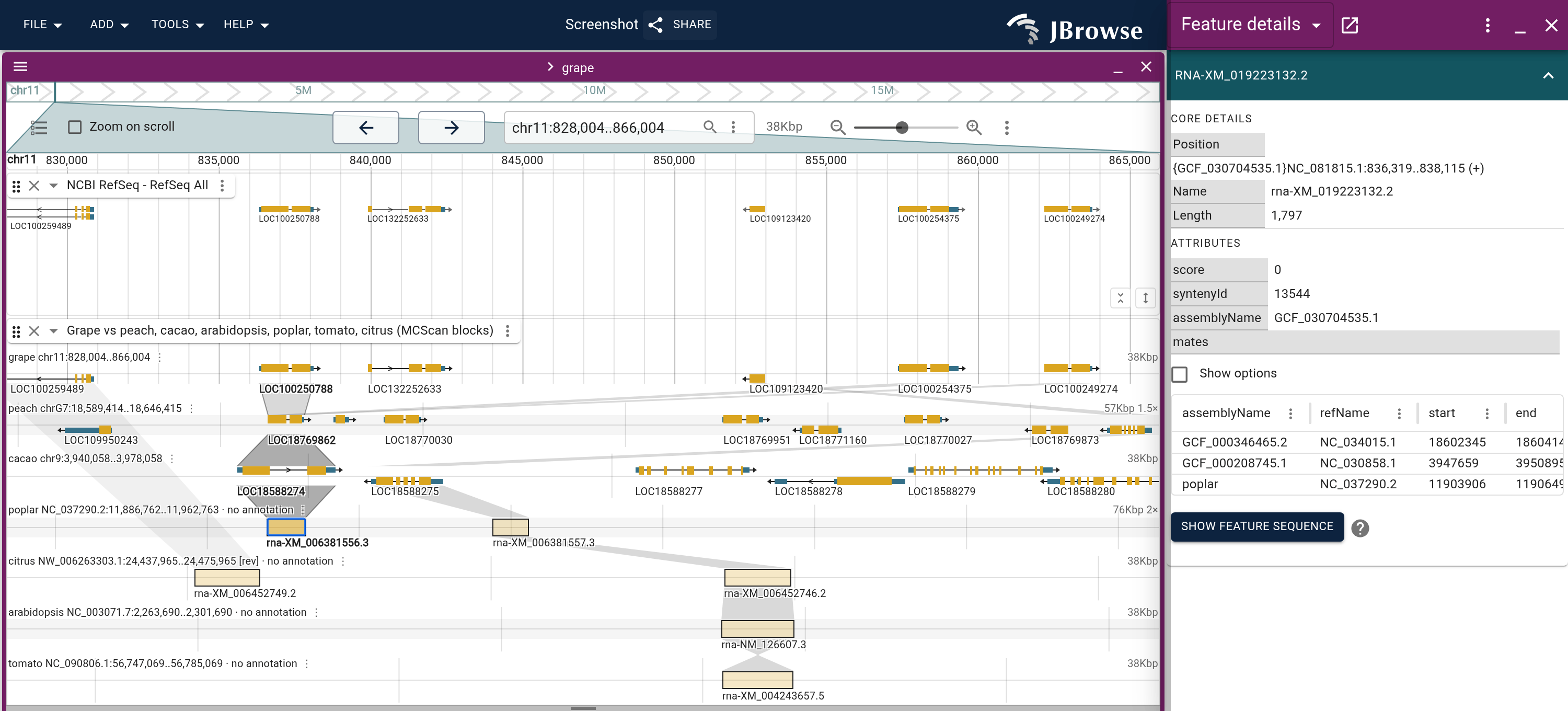Open MCScan blocks track three-dot menu

(x=508, y=330)
